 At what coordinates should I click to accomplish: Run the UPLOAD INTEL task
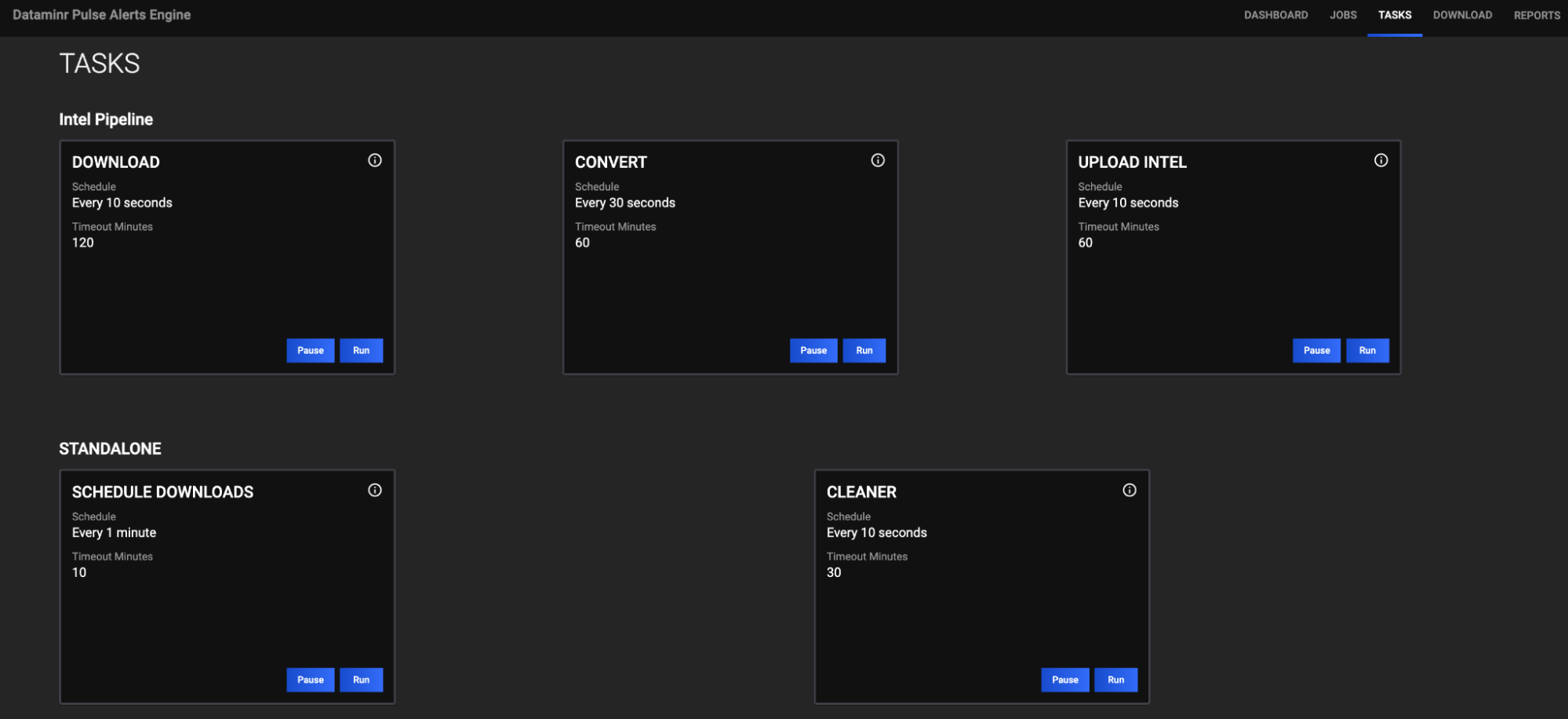coord(1367,350)
